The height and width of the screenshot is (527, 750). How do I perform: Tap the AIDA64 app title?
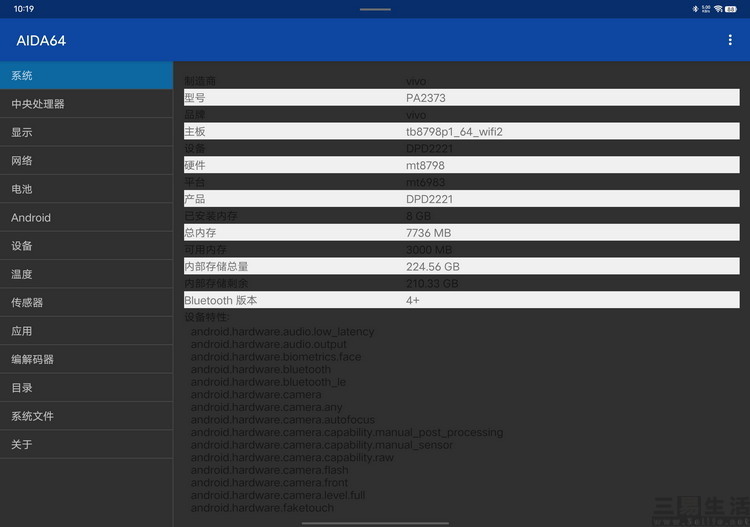coord(41,41)
